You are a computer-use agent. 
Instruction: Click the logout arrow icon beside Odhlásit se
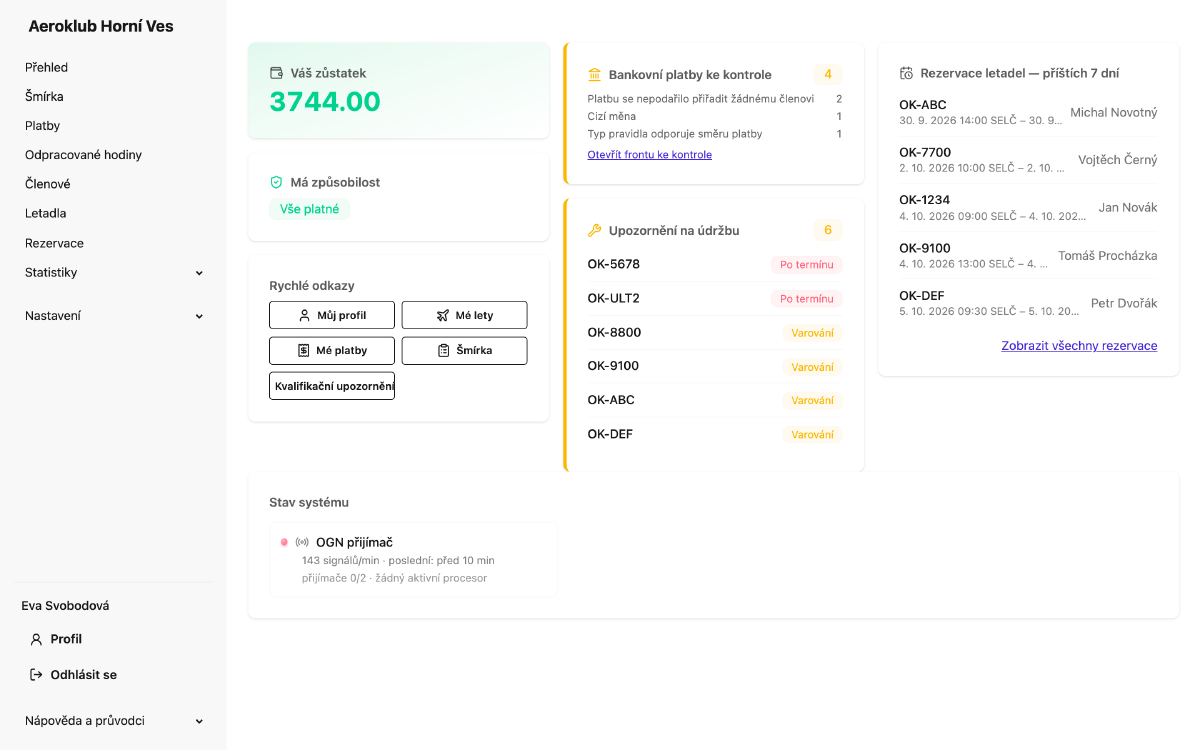tap(36, 675)
